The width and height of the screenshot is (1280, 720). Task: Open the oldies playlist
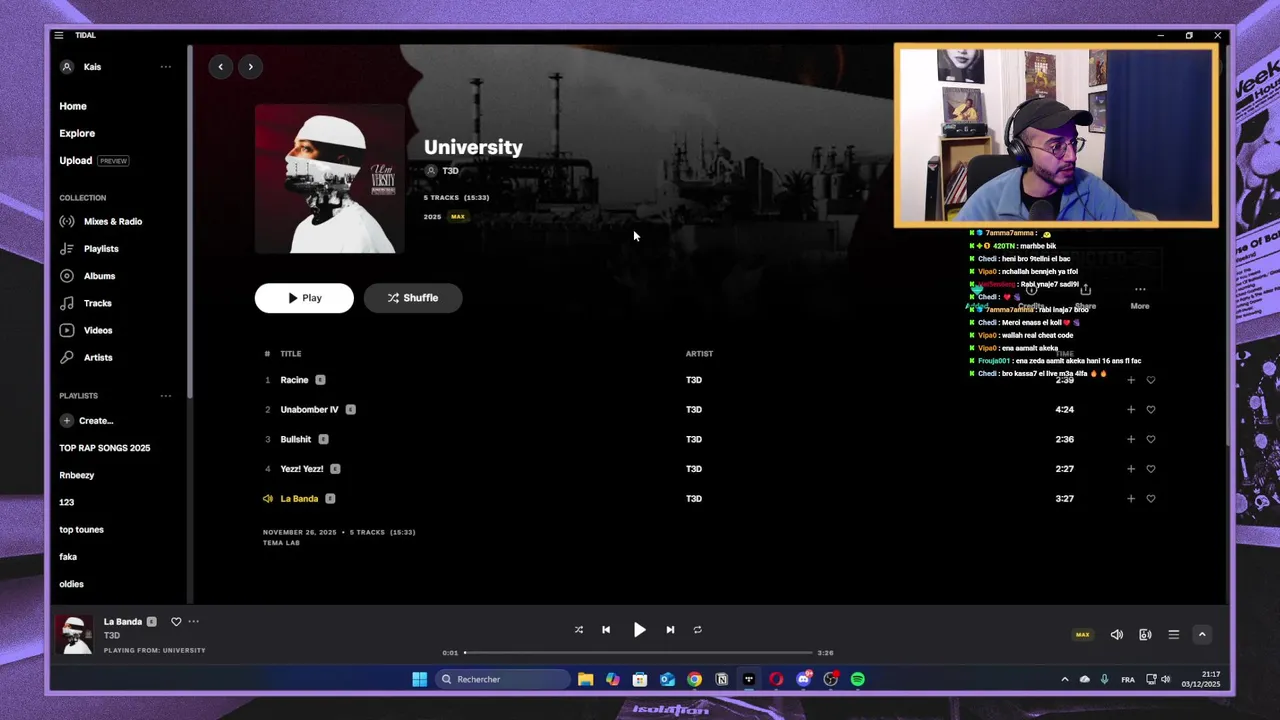coord(71,584)
